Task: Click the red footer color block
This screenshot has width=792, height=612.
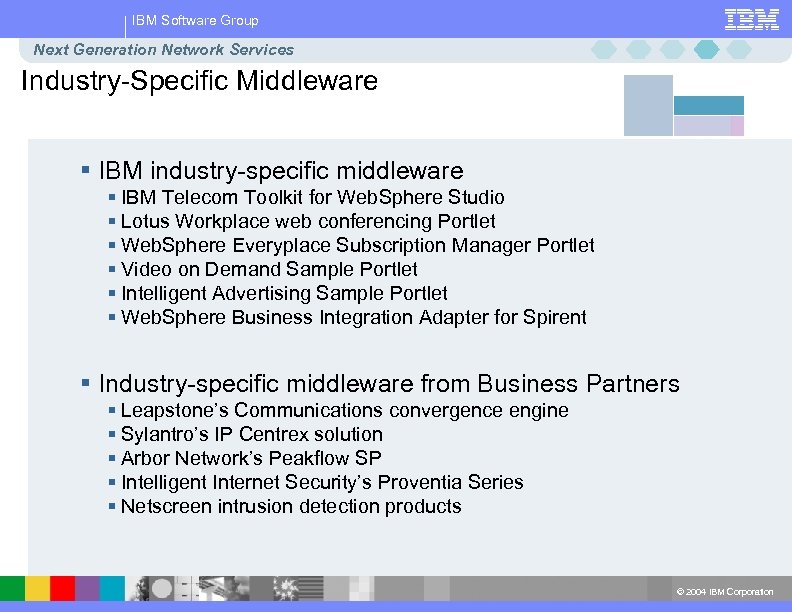Action: coord(63,588)
